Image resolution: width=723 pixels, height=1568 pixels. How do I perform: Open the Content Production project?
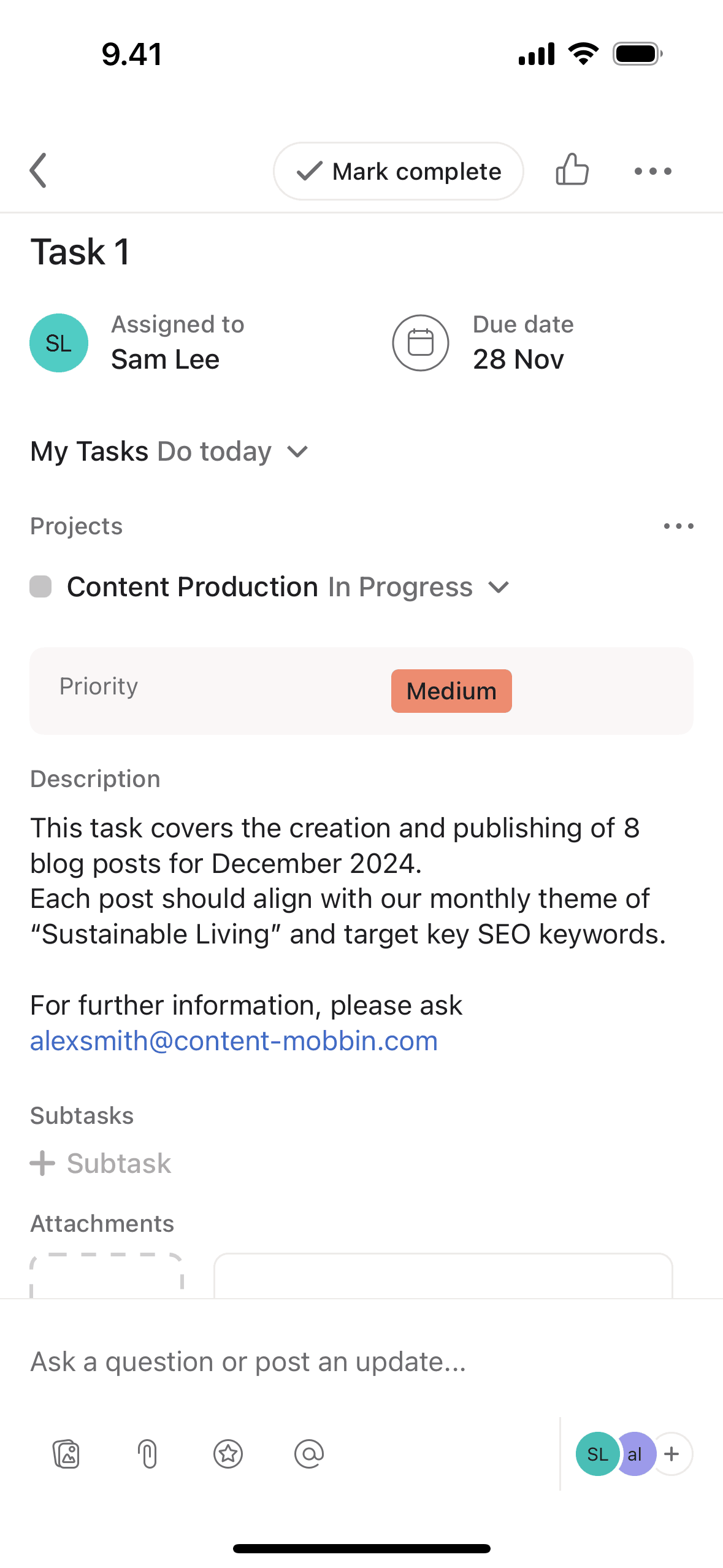point(193,587)
